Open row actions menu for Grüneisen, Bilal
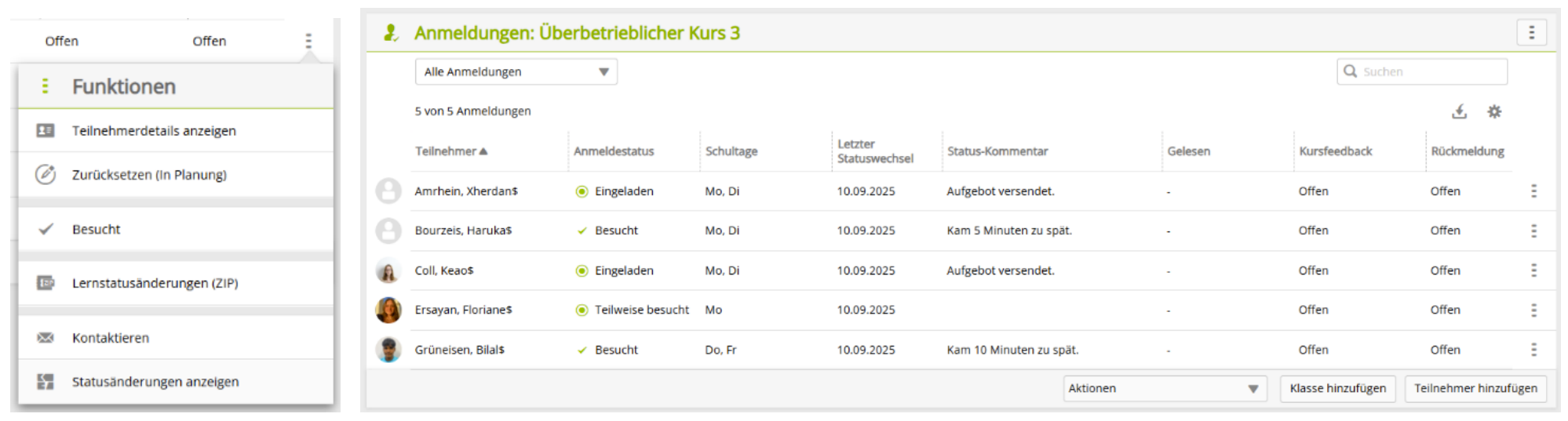Viewport: 1568px width, 421px height. click(x=1533, y=350)
